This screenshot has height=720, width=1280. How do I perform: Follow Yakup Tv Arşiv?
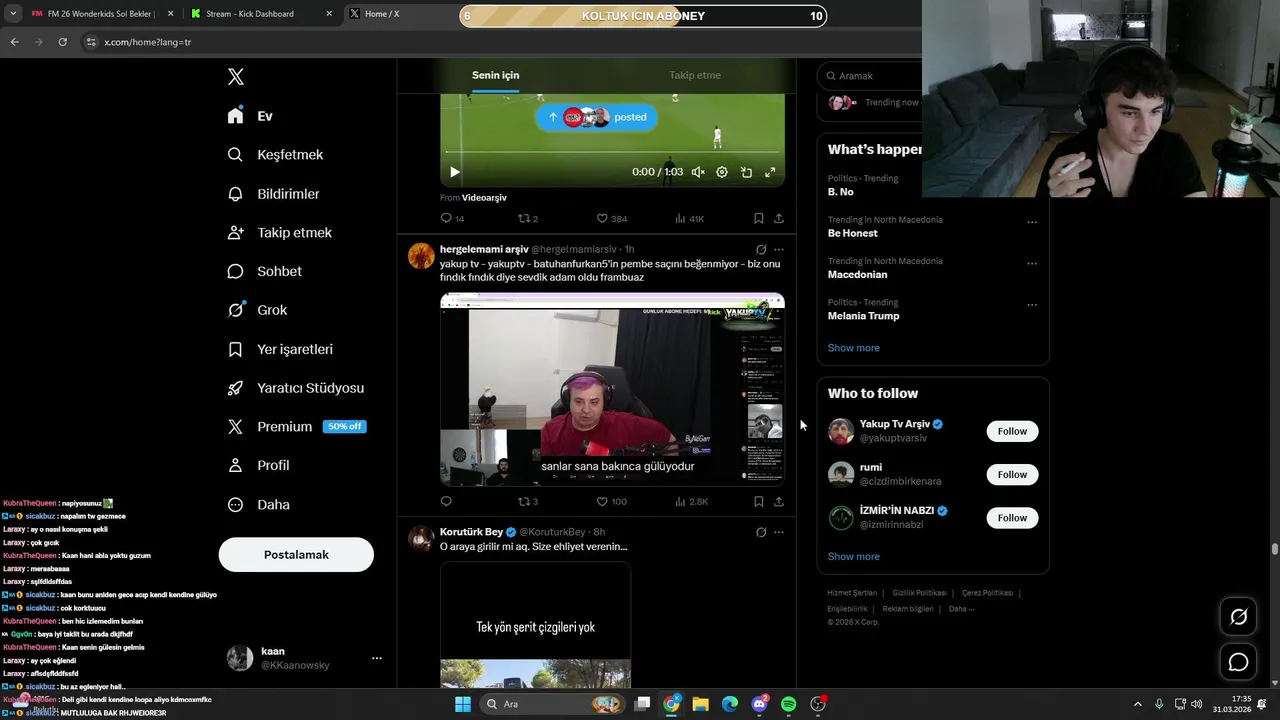[1012, 431]
